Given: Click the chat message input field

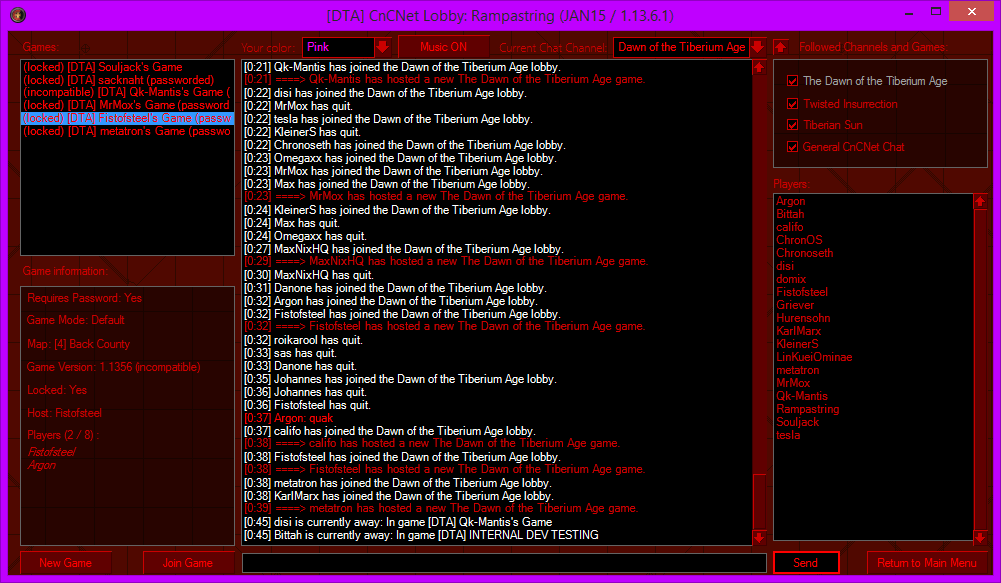Looking at the screenshot, I should (x=504, y=563).
